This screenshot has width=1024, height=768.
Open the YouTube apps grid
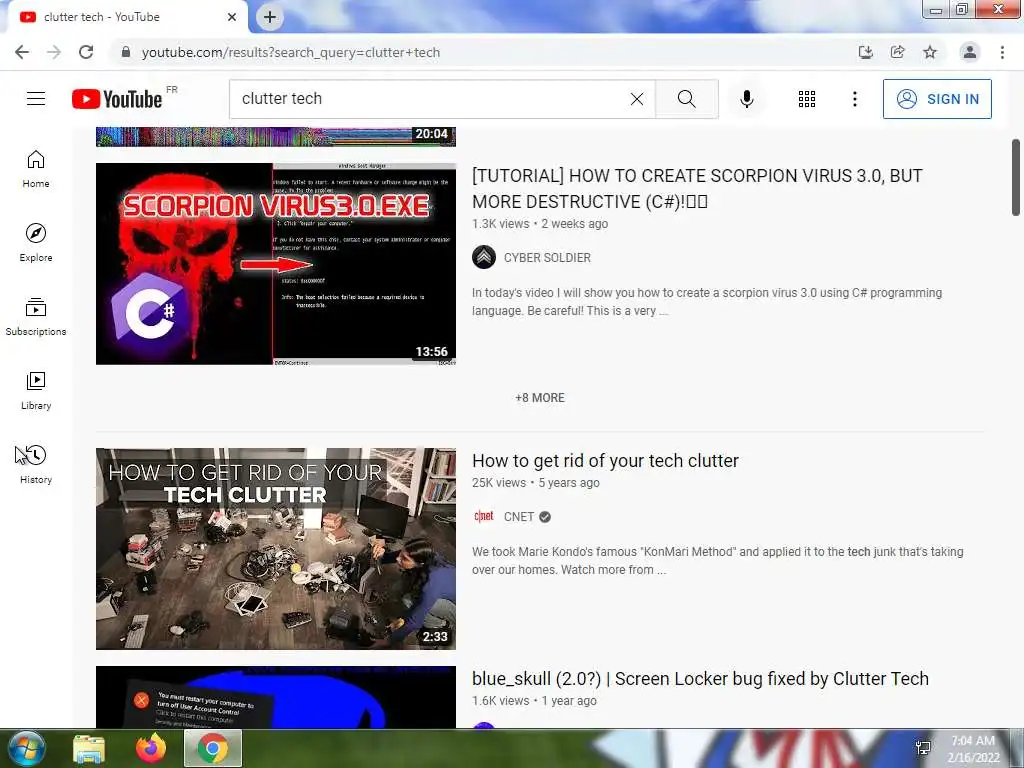click(x=807, y=99)
